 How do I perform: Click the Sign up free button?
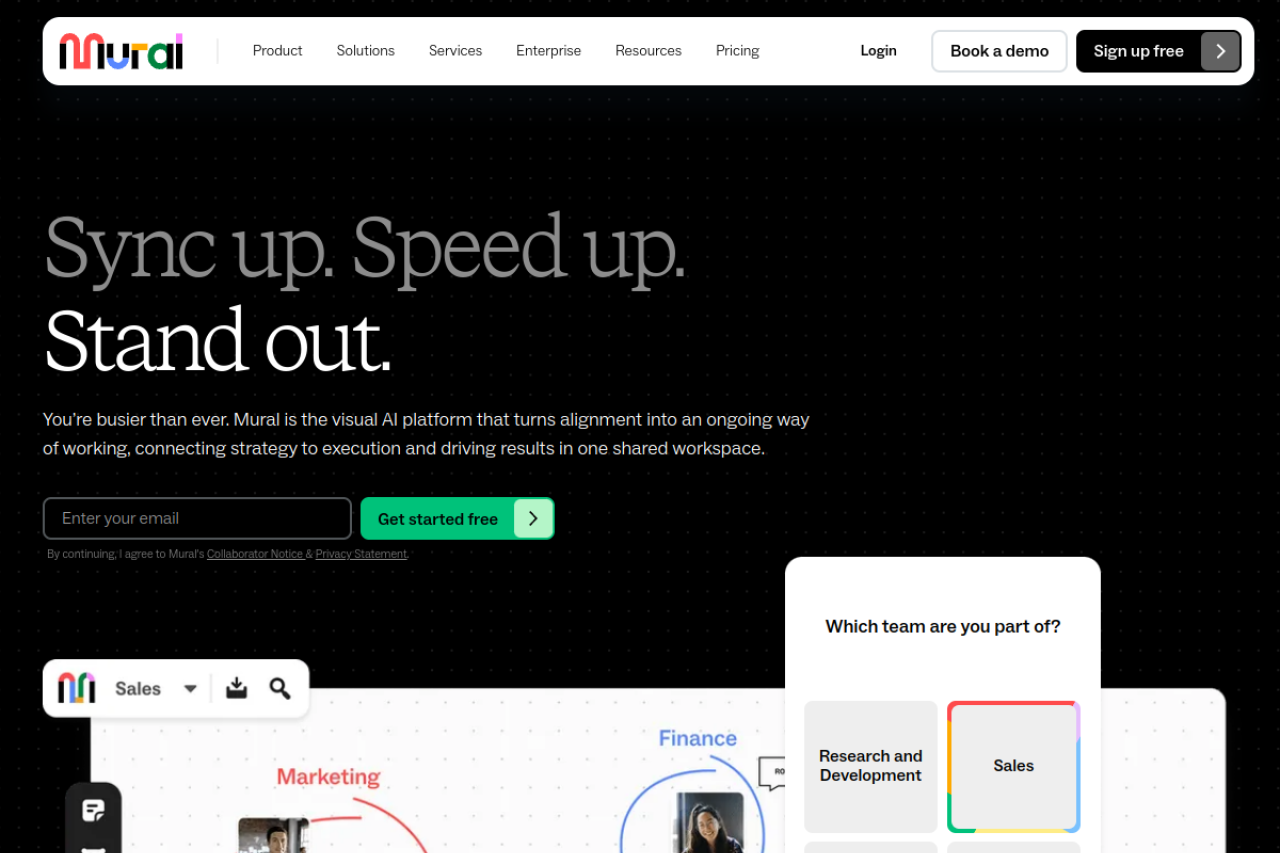pyautogui.click(x=1158, y=51)
